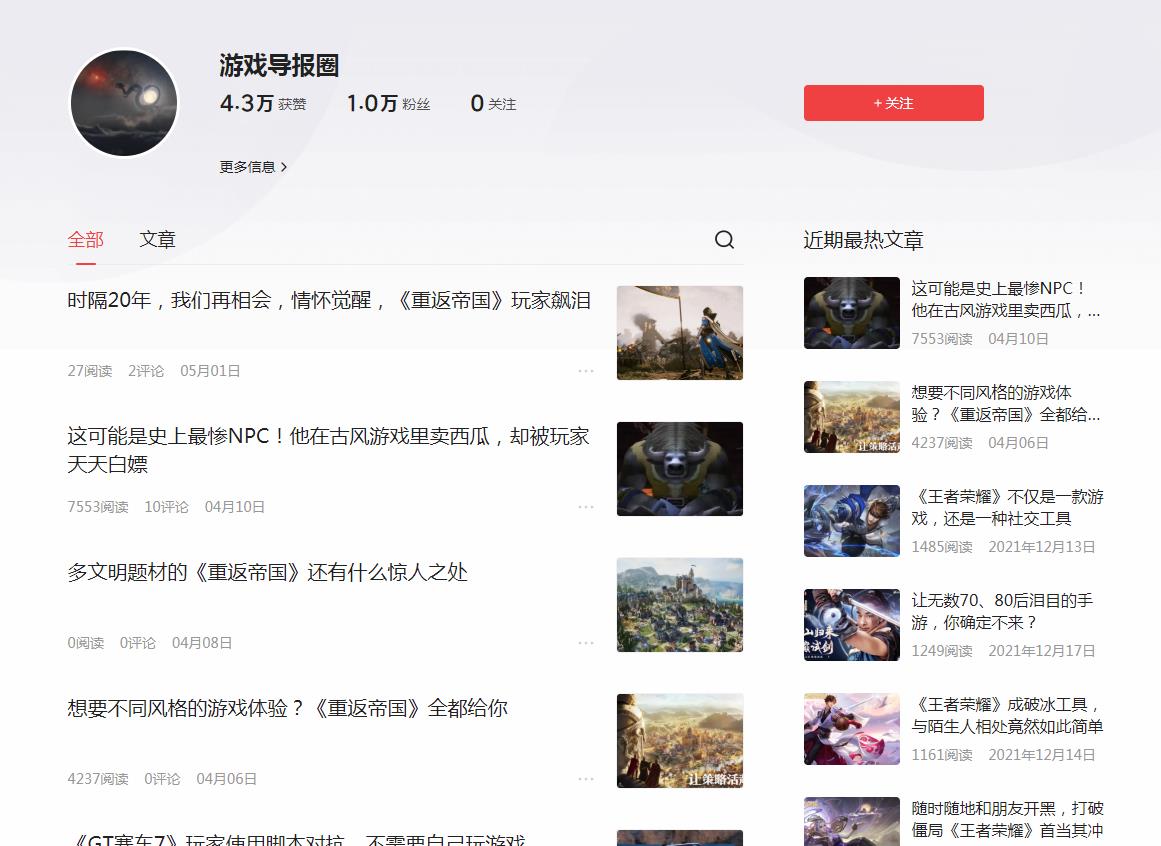
Task: Click sidebar thumbnail of 让无数70、80后 article
Action: coord(852,625)
